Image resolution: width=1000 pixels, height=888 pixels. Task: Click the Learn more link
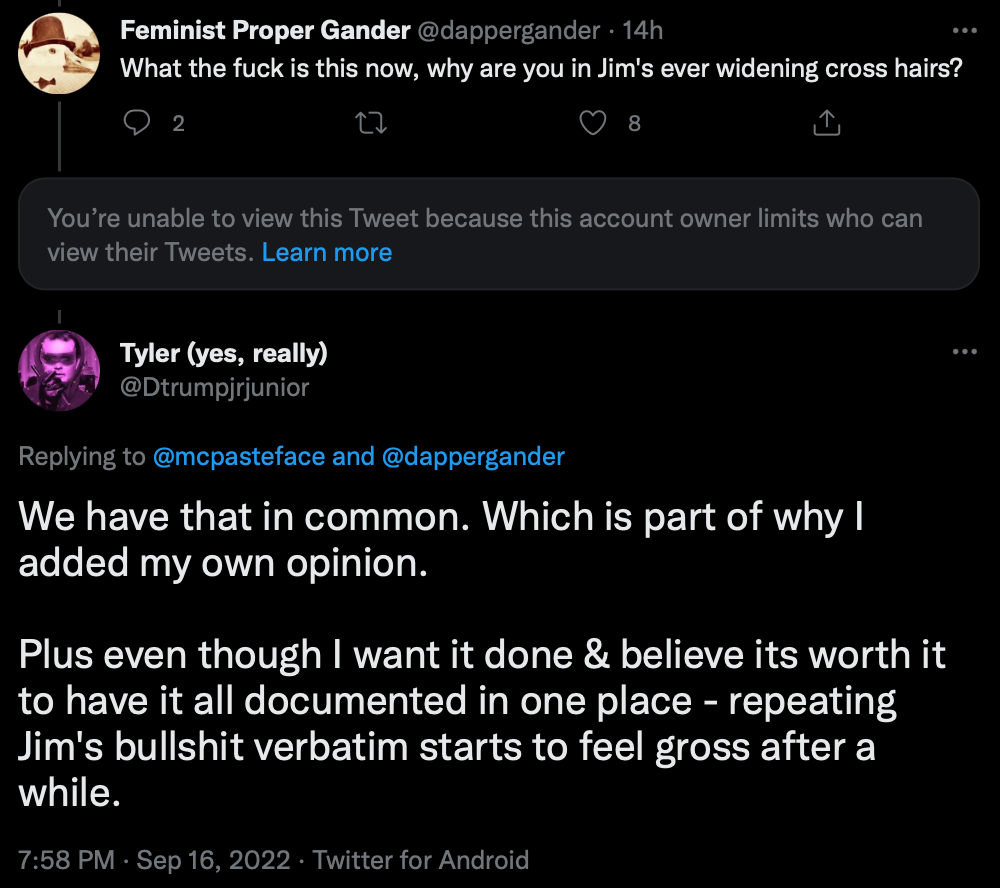[327, 253]
